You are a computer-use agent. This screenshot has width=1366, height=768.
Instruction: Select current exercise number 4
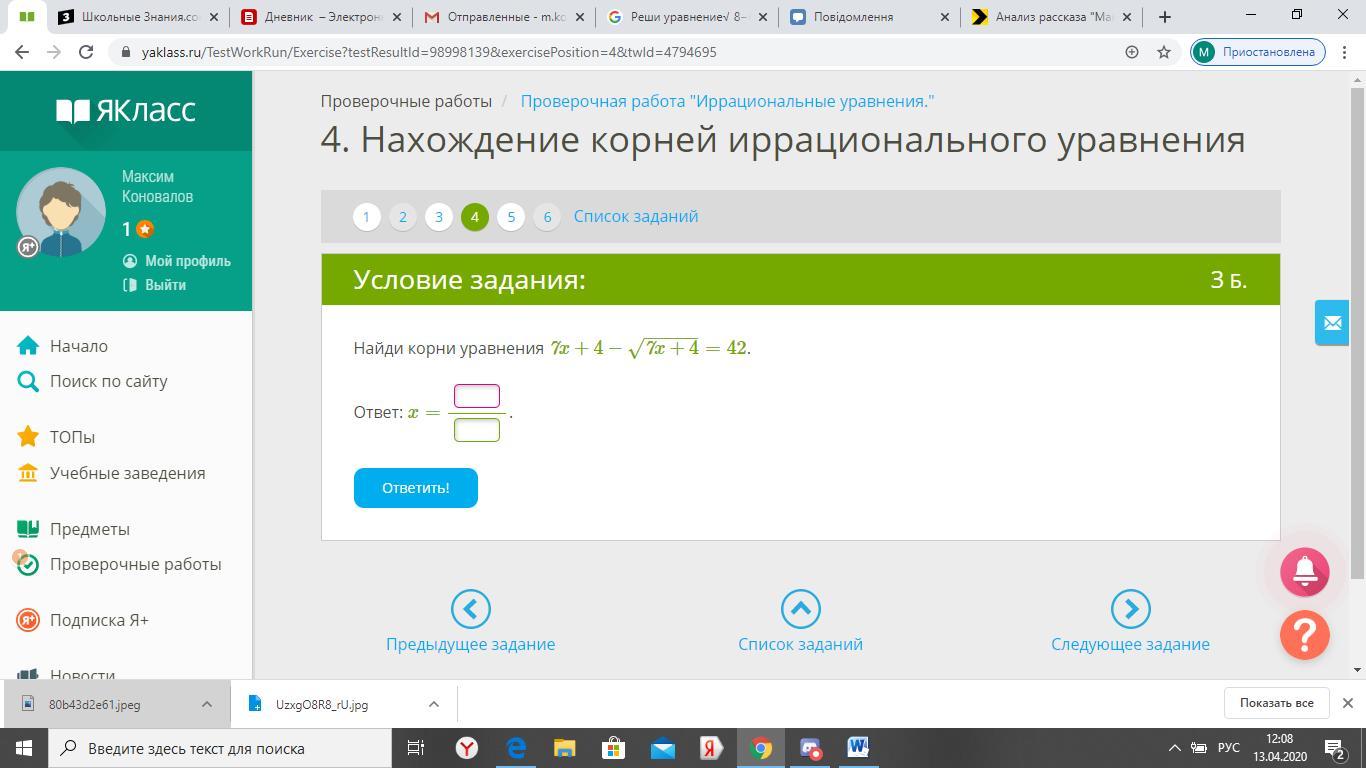click(474, 217)
